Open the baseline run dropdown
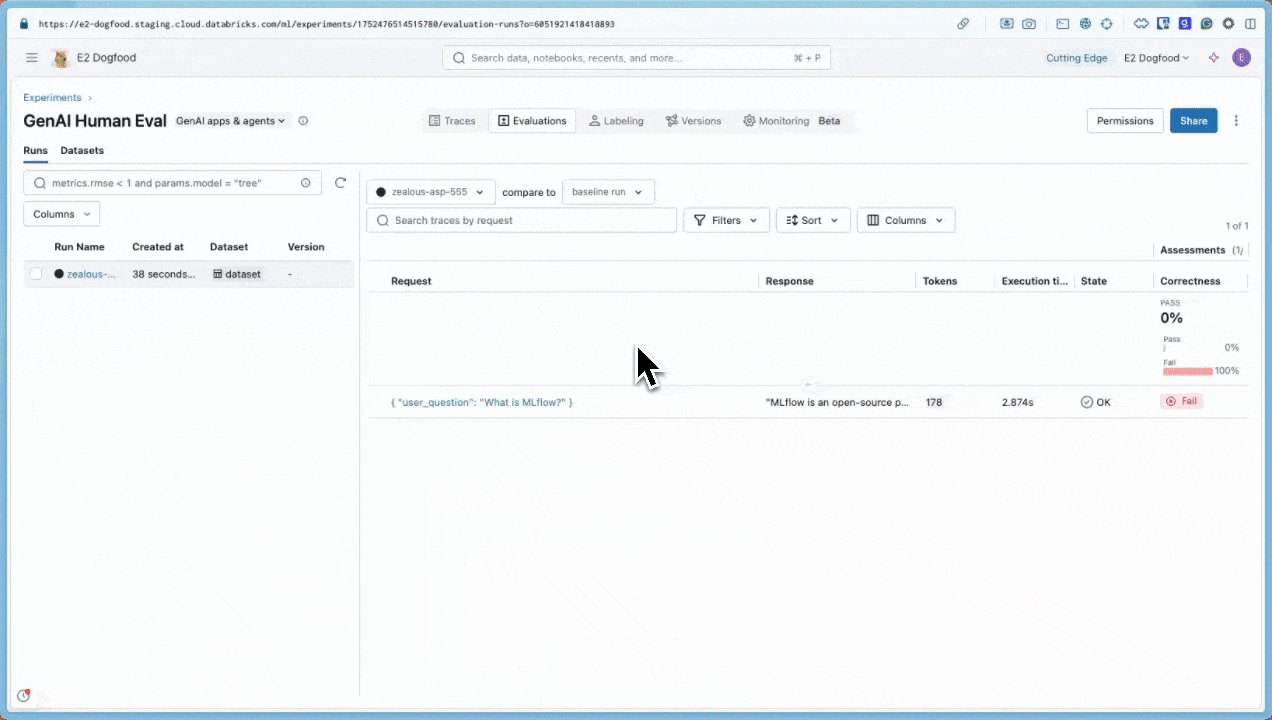Viewport: 1272px width, 720px height. click(609, 192)
